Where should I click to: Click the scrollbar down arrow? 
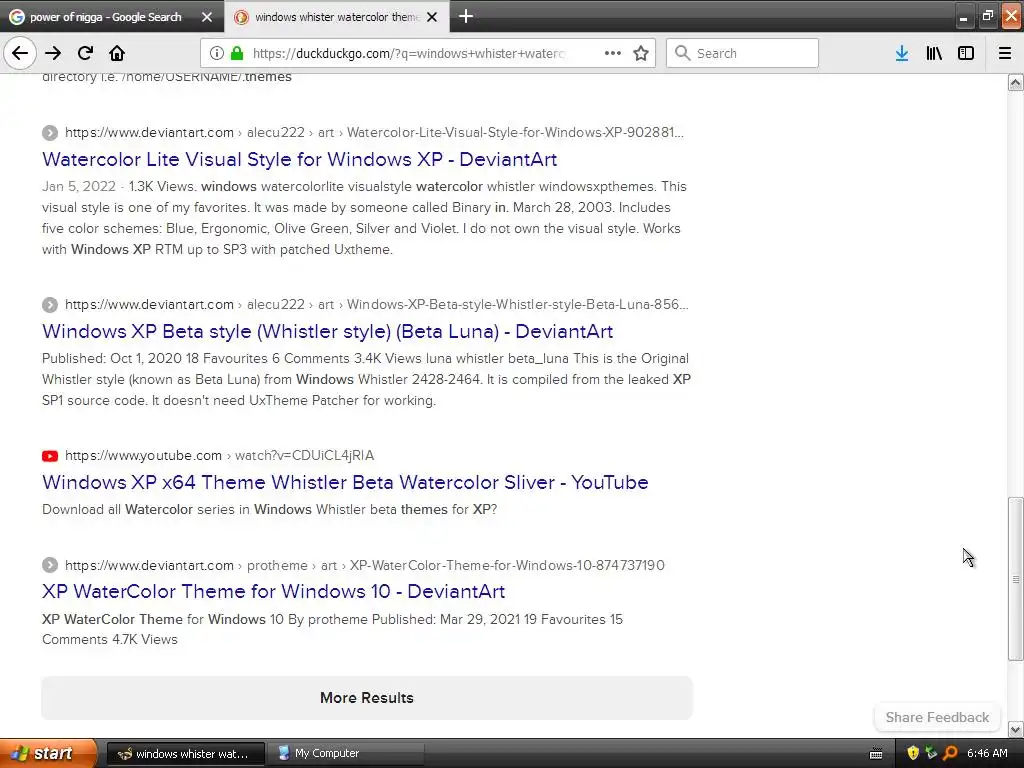coord(1016,729)
